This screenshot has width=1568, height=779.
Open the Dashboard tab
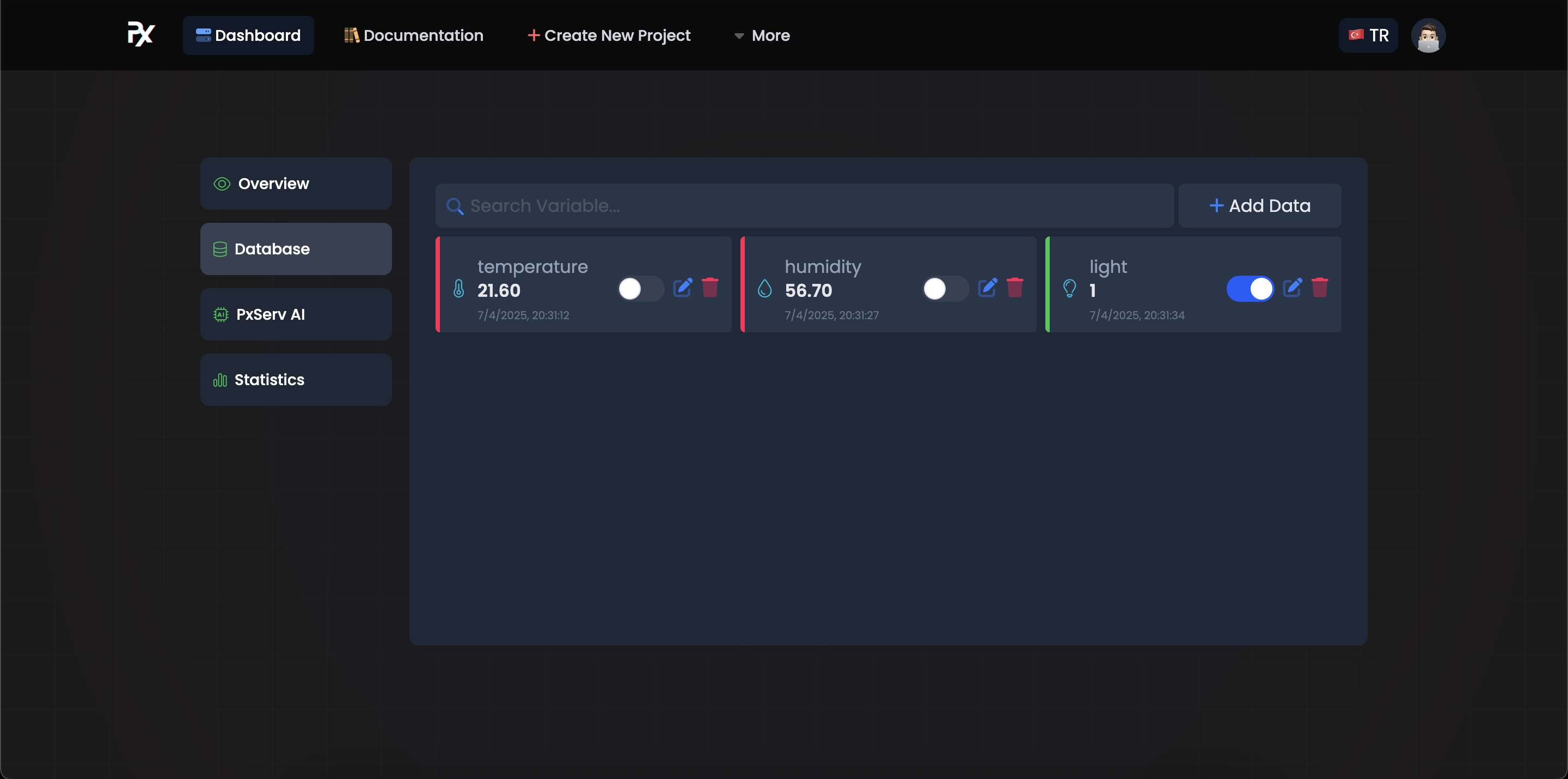pyautogui.click(x=248, y=35)
